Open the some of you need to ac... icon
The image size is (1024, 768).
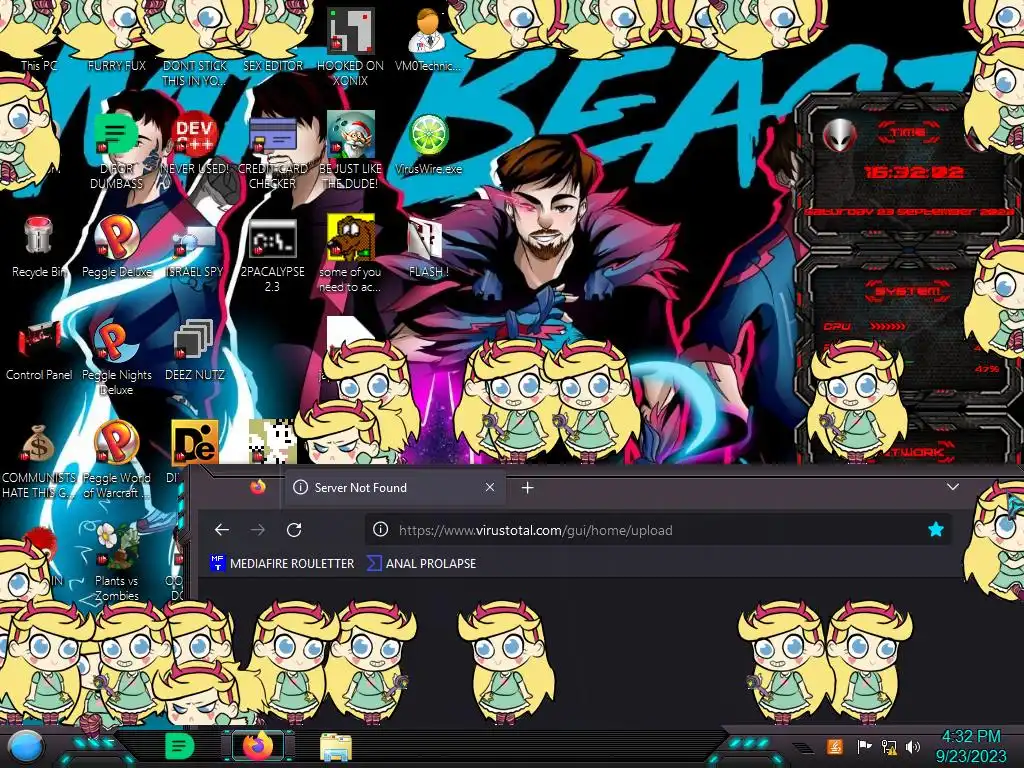tap(350, 253)
